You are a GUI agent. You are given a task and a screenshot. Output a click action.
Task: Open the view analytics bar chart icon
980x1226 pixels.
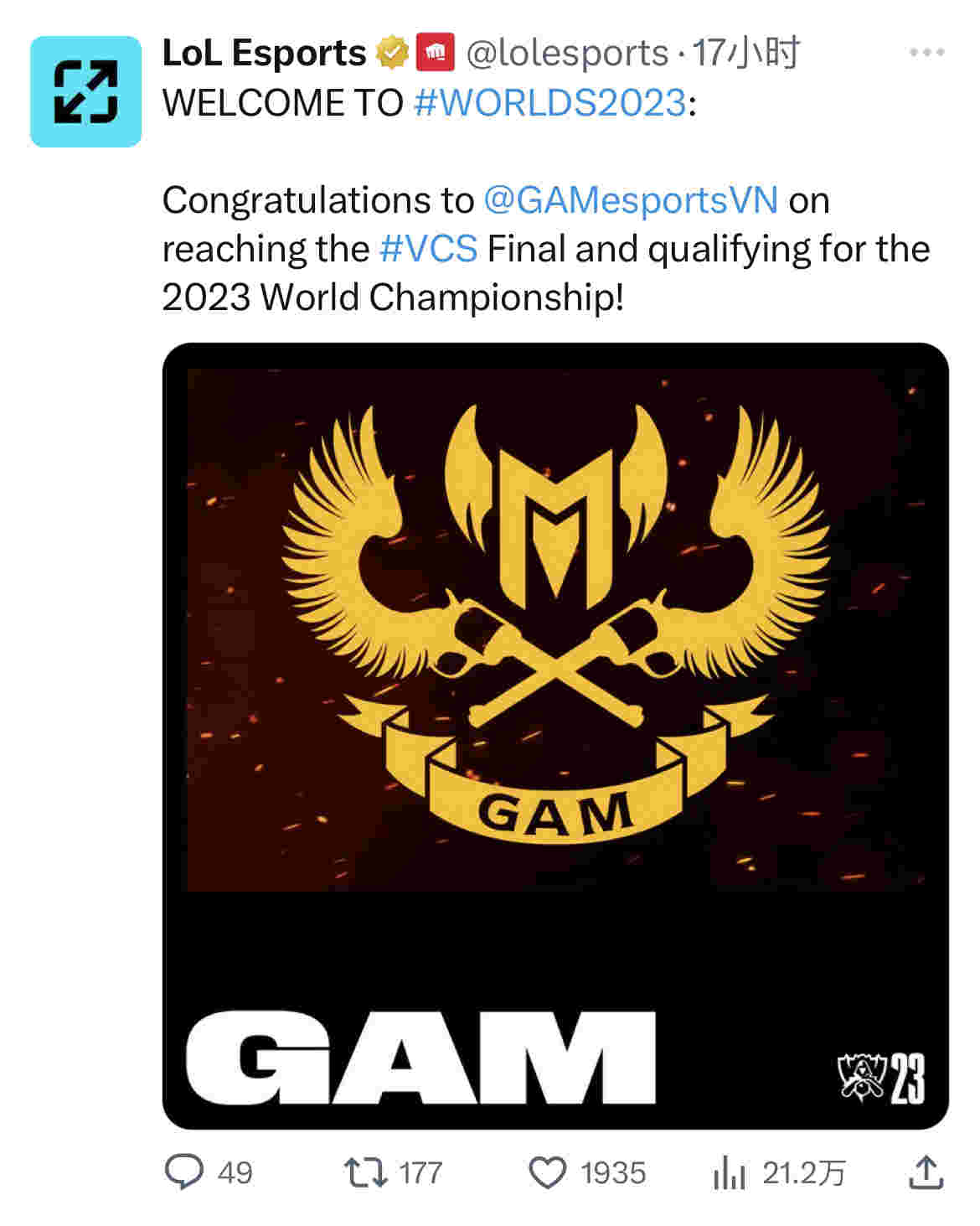point(729,1172)
